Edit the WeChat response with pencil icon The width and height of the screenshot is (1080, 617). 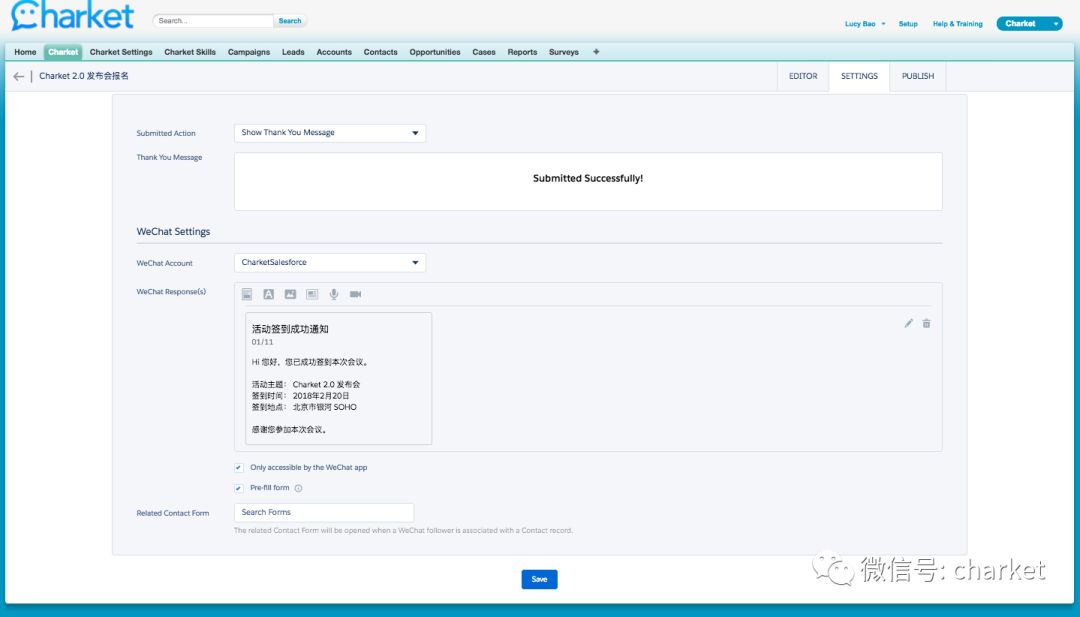coord(908,323)
